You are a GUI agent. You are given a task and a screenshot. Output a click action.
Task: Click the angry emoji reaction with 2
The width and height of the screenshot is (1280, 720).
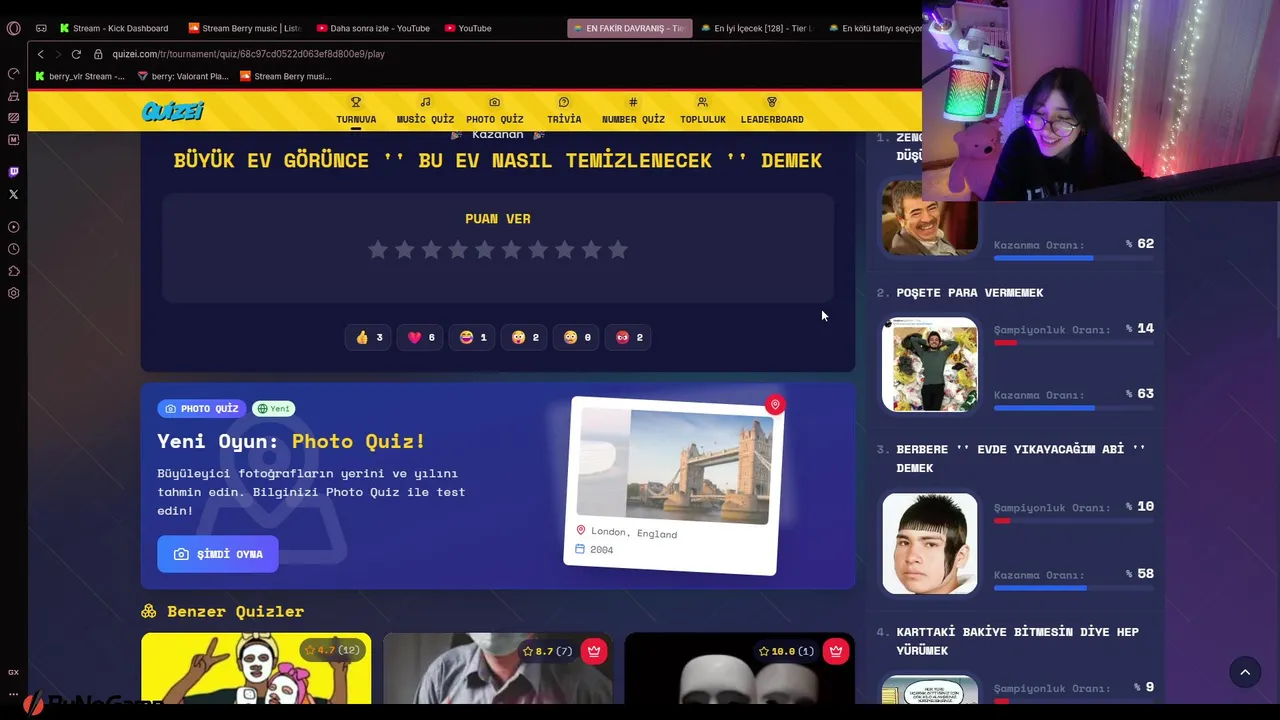pyautogui.click(x=628, y=337)
